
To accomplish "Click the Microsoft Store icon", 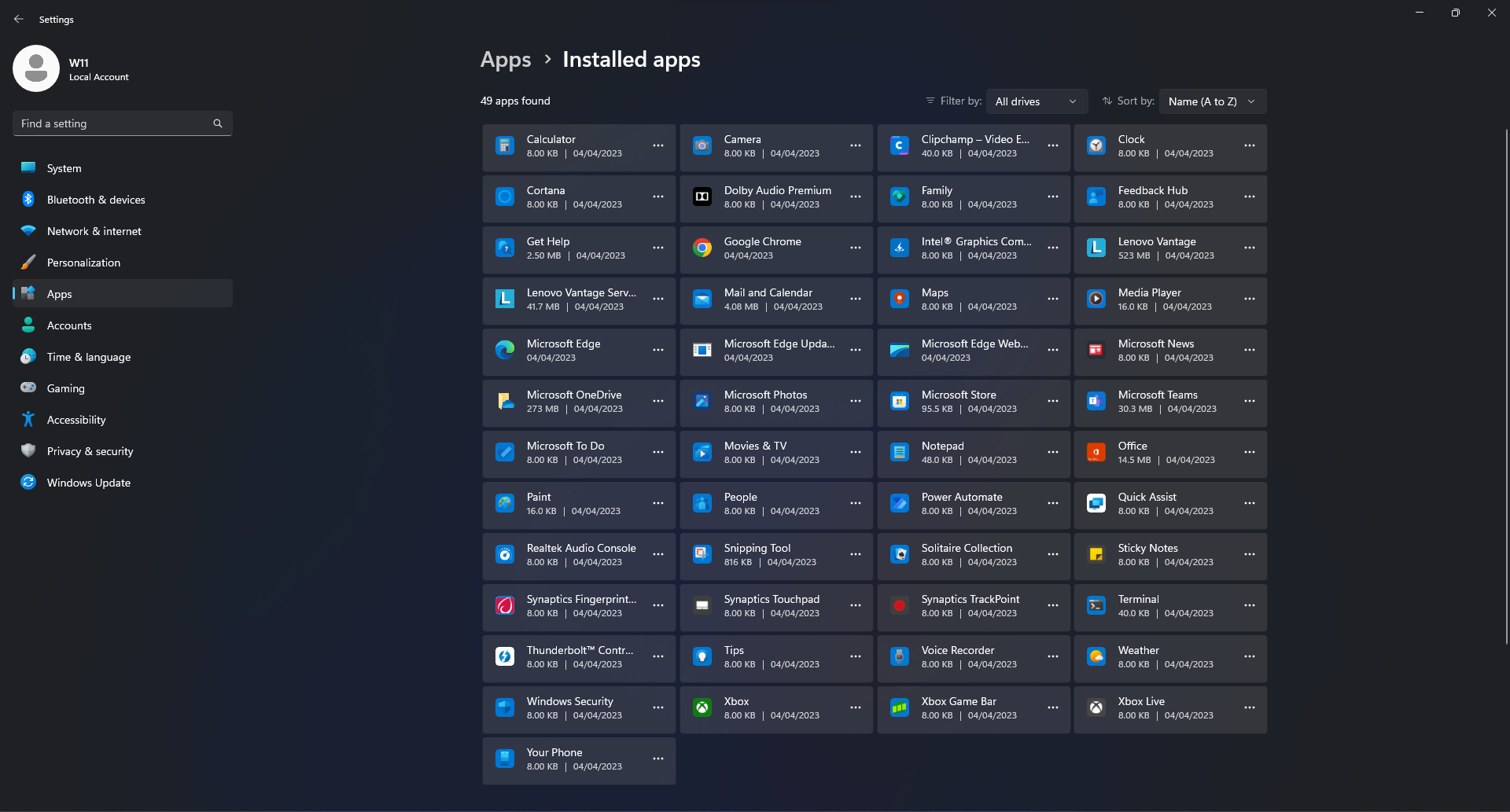I will [900, 401].
